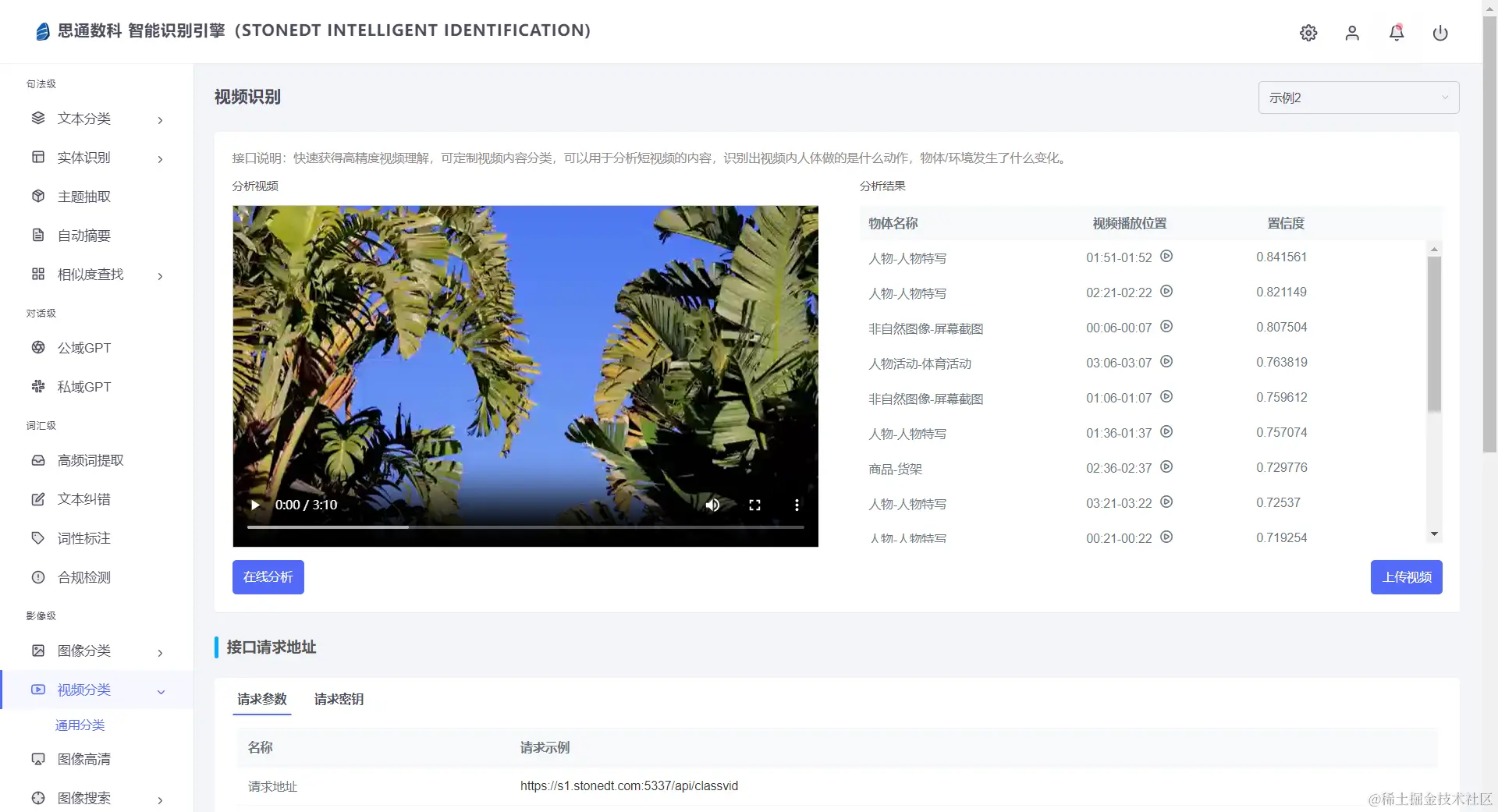Seek on the video progress bar

525,527
